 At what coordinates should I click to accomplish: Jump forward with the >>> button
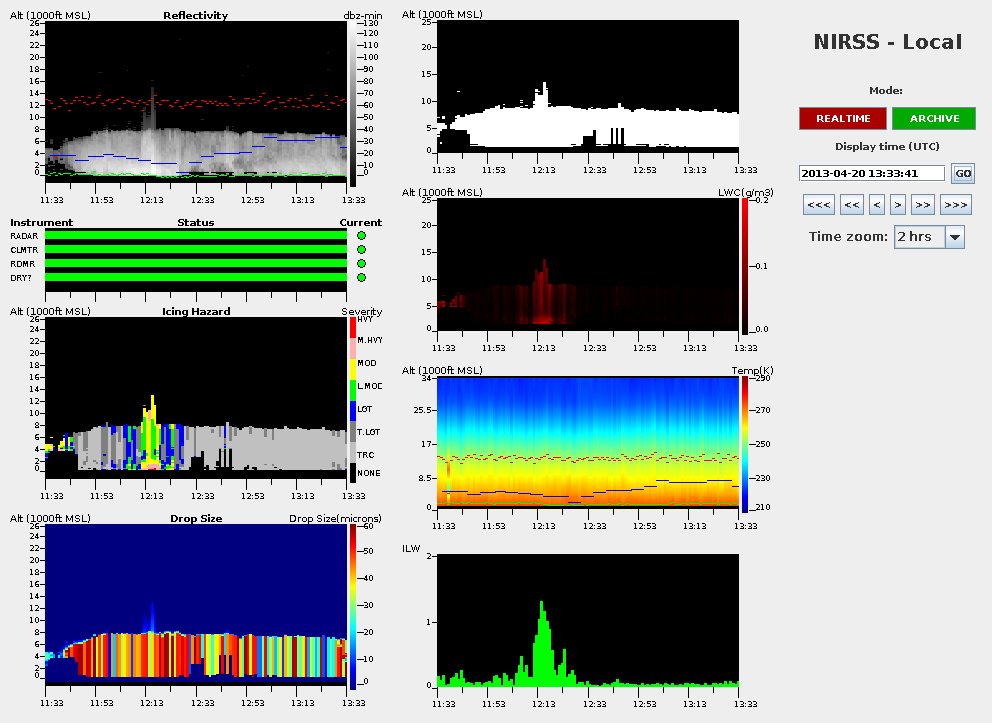[956, 205]
